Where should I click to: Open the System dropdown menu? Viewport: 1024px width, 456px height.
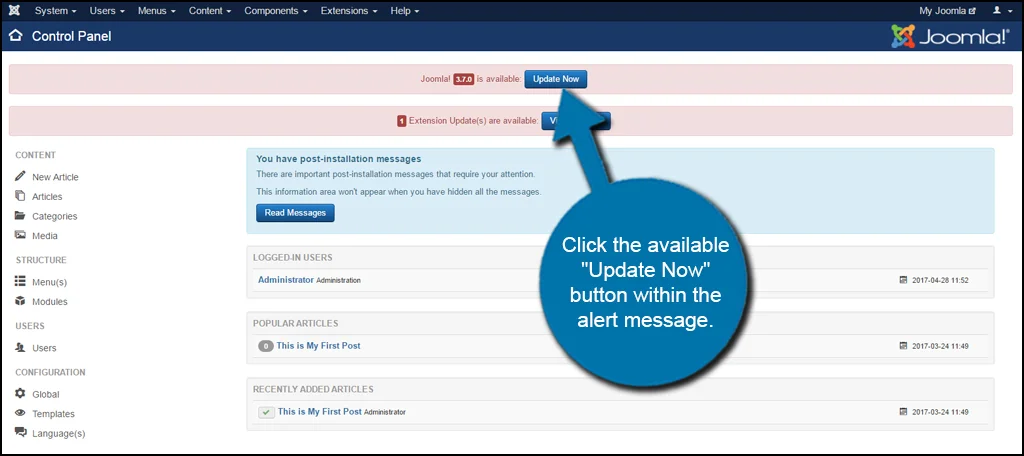point(56,10)
